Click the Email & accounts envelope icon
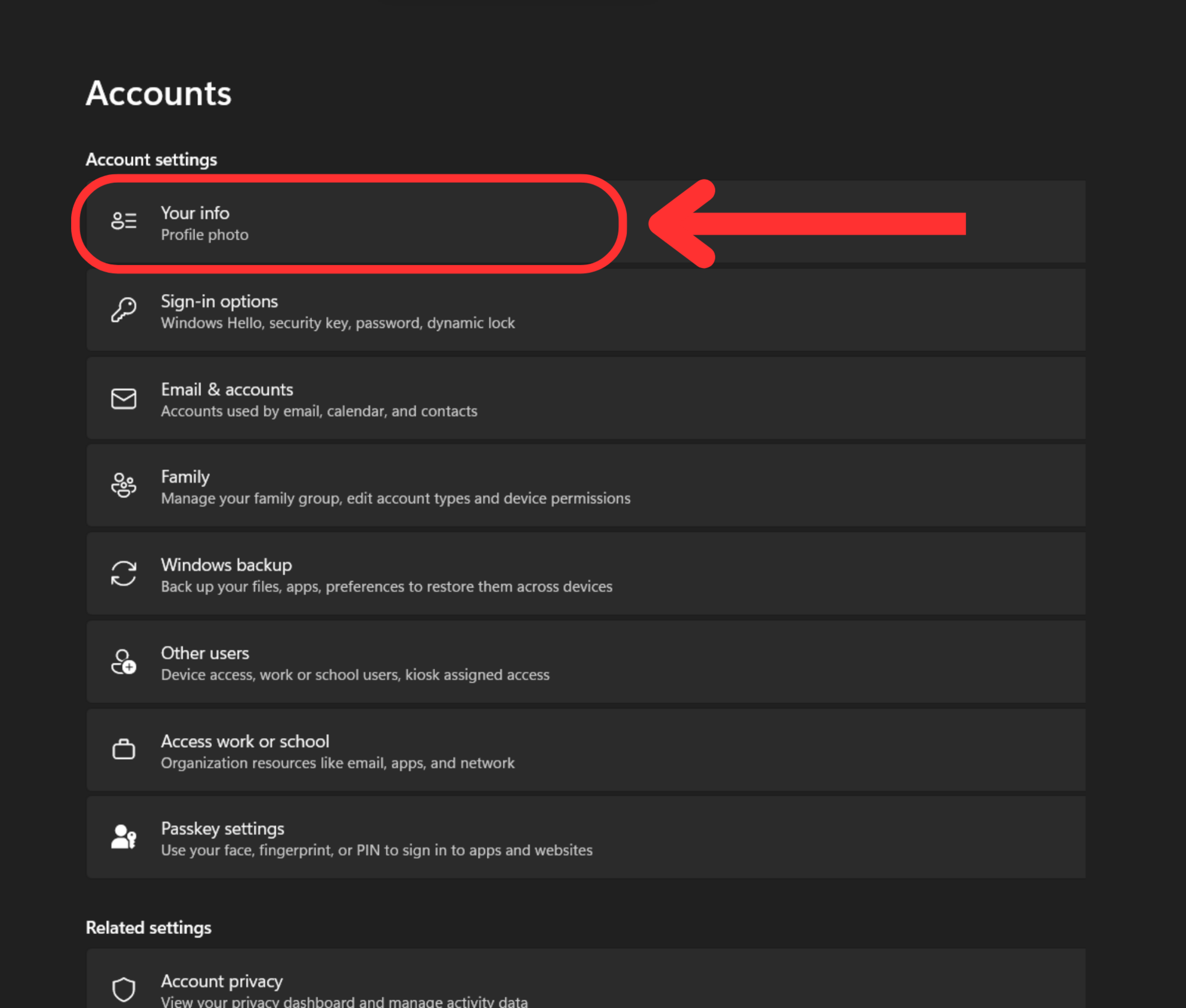 (x=124, y=398)
